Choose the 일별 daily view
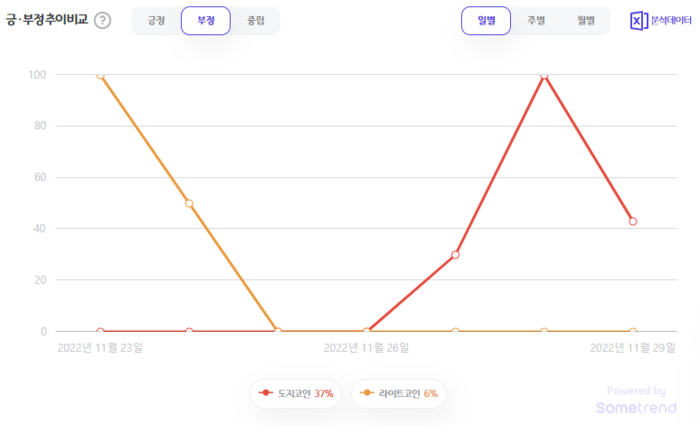The width and height of the screenshot is (700, 425). tap(486, 21)
